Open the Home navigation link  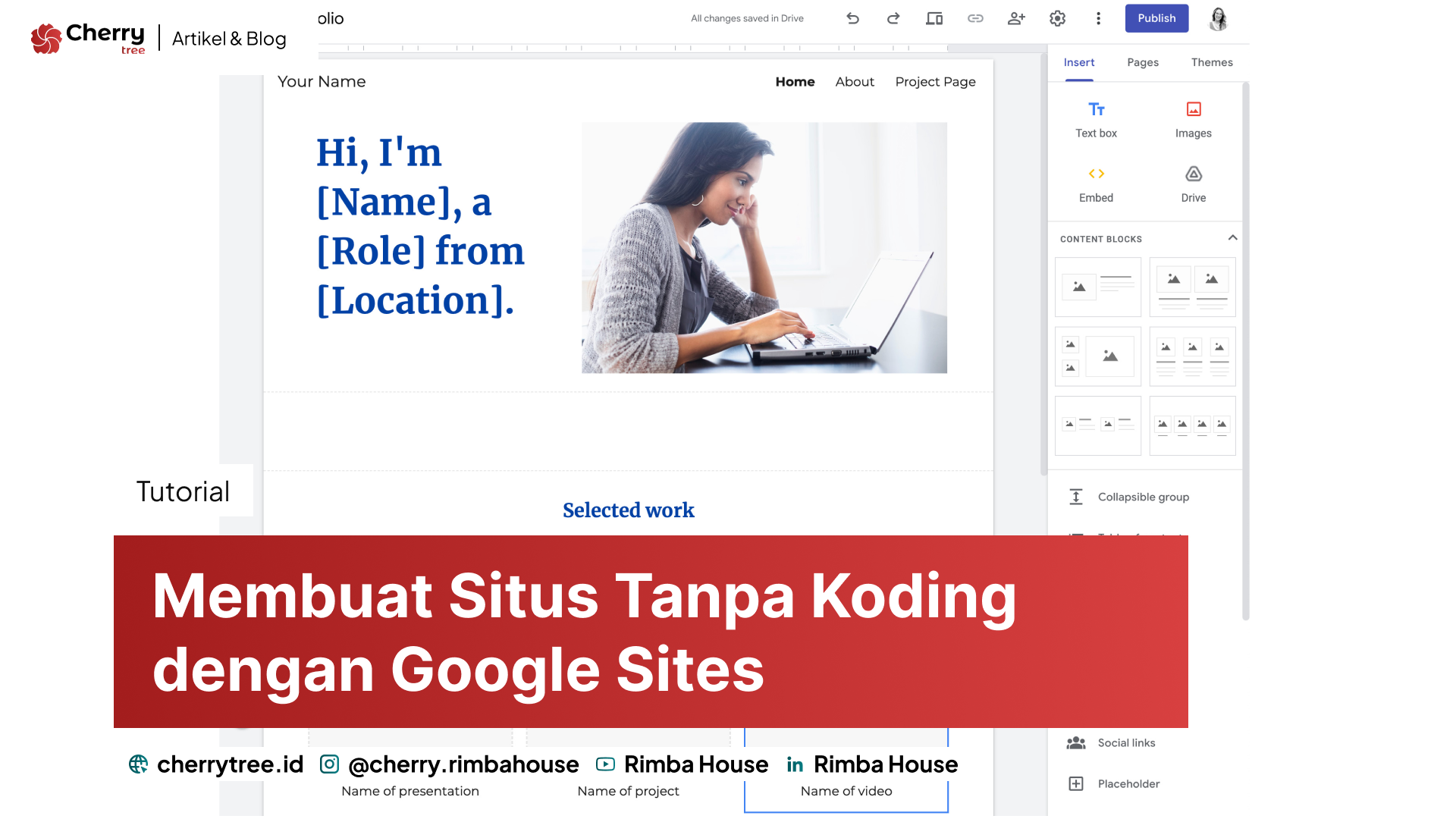coord(795,82)
